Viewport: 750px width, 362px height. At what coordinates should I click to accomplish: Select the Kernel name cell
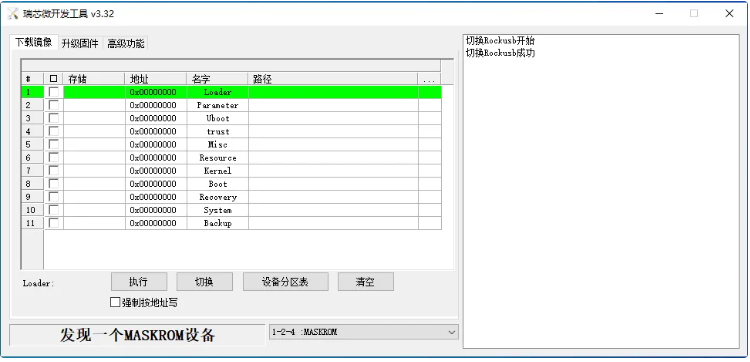pos(218,171)
